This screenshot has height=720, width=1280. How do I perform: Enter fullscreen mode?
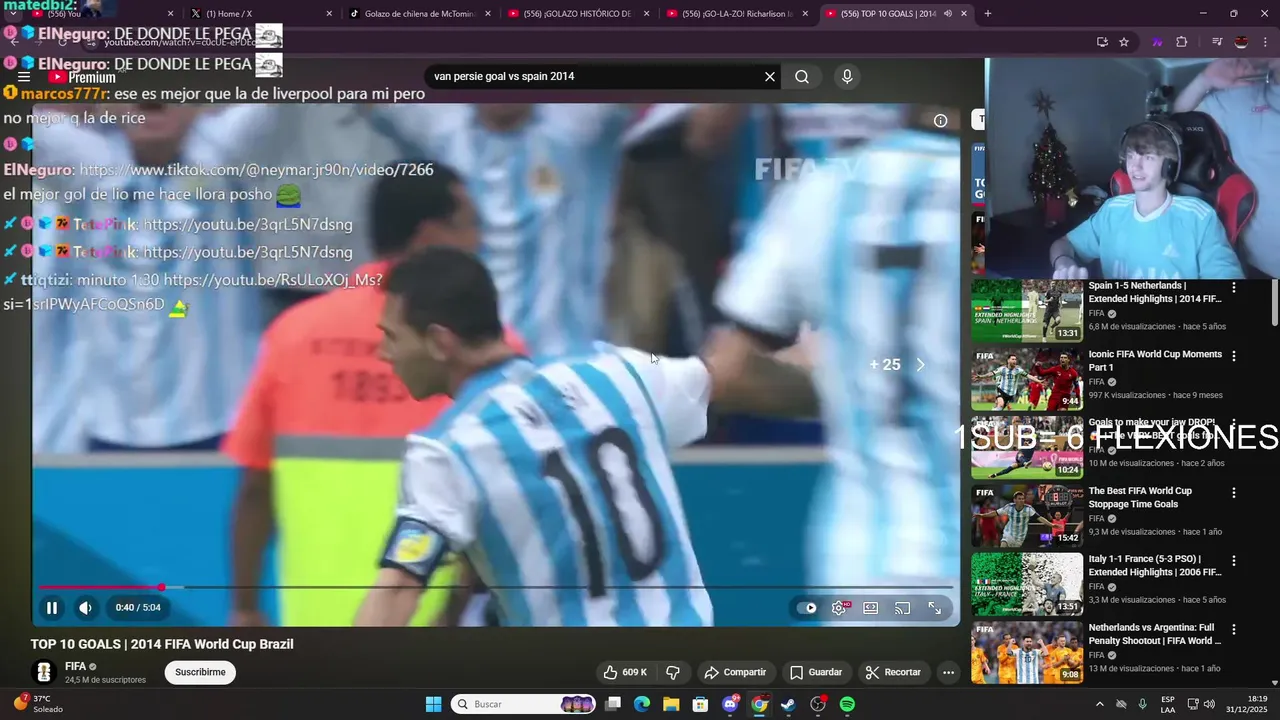[935, 607]
